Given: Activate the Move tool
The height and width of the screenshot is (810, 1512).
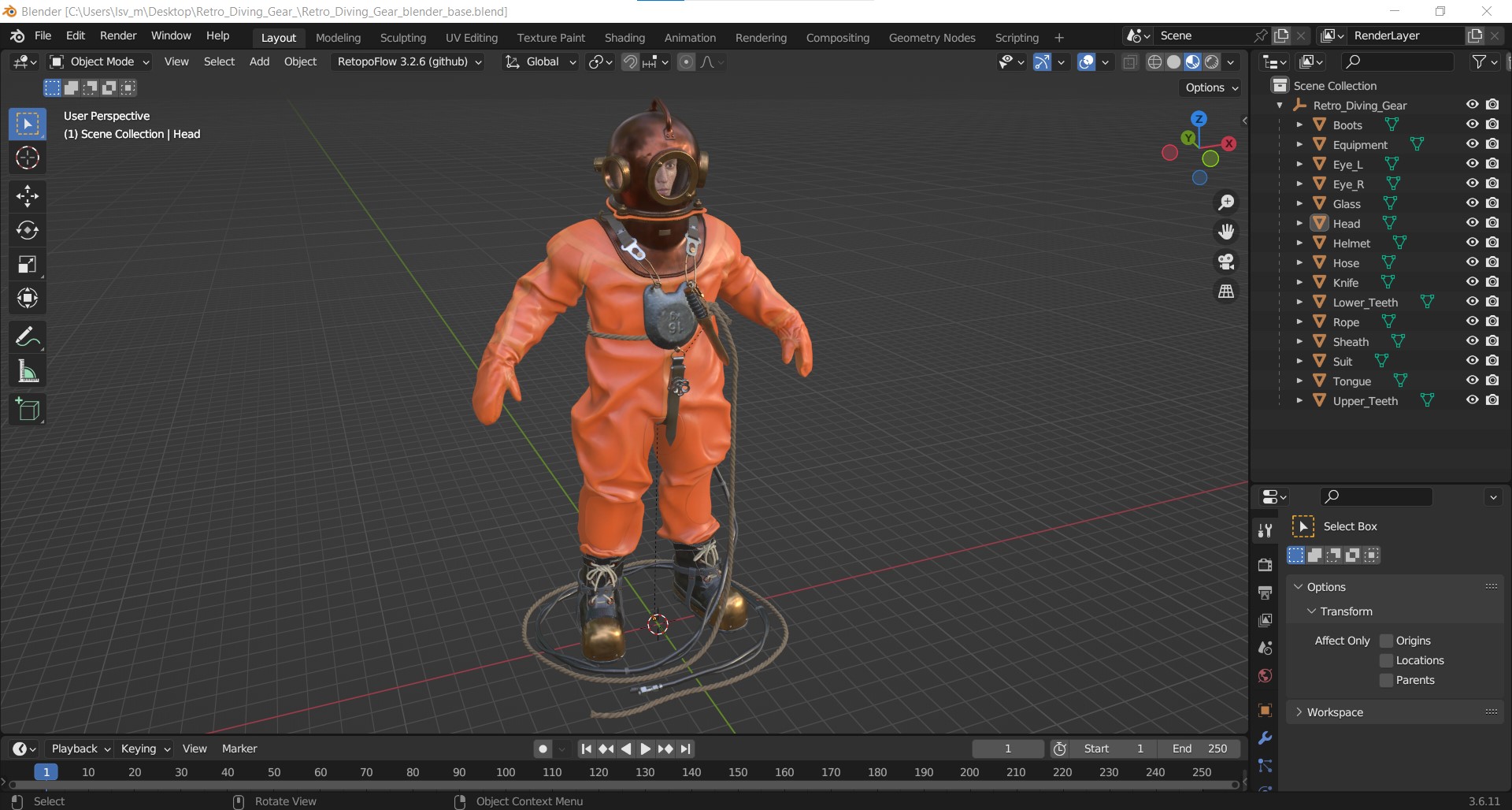Looking at the screenshot, I should [28, 196].
